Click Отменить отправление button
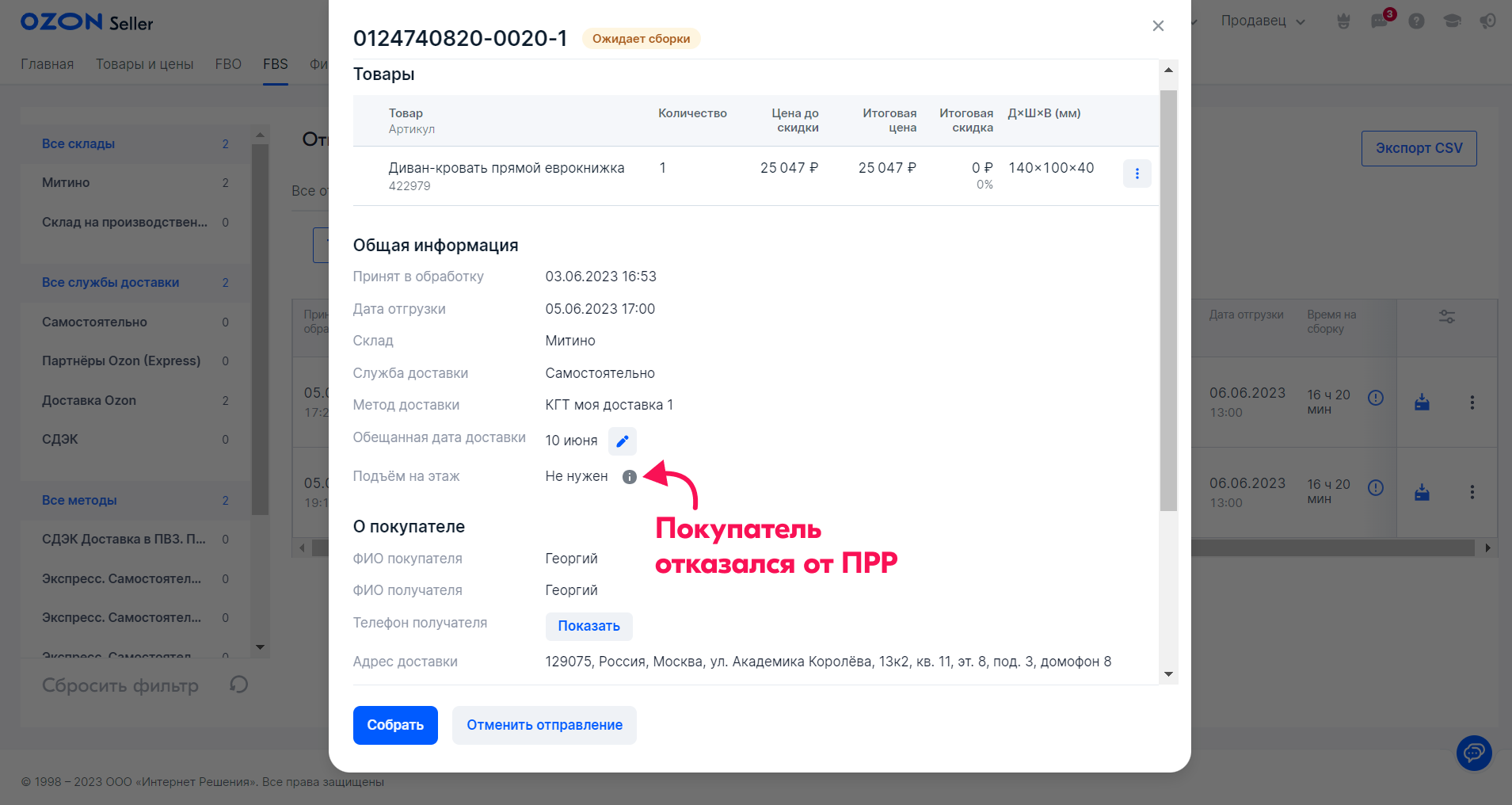 [x=544, y=725]
